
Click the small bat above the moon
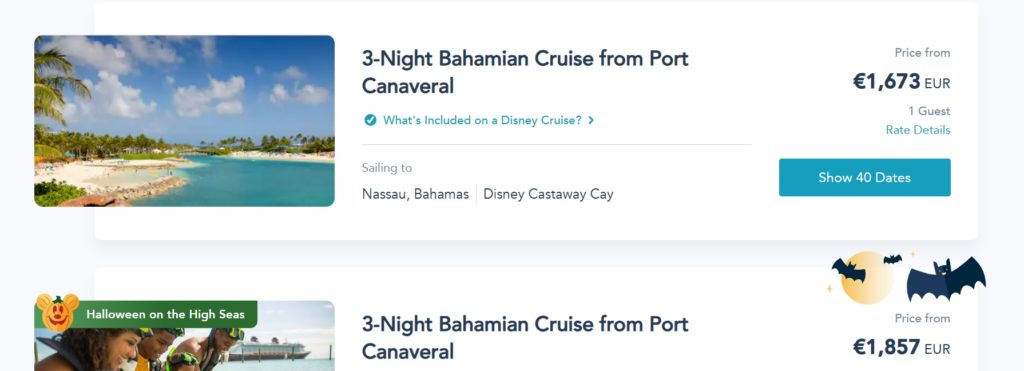pyautogui.click(x=893, y=259)
